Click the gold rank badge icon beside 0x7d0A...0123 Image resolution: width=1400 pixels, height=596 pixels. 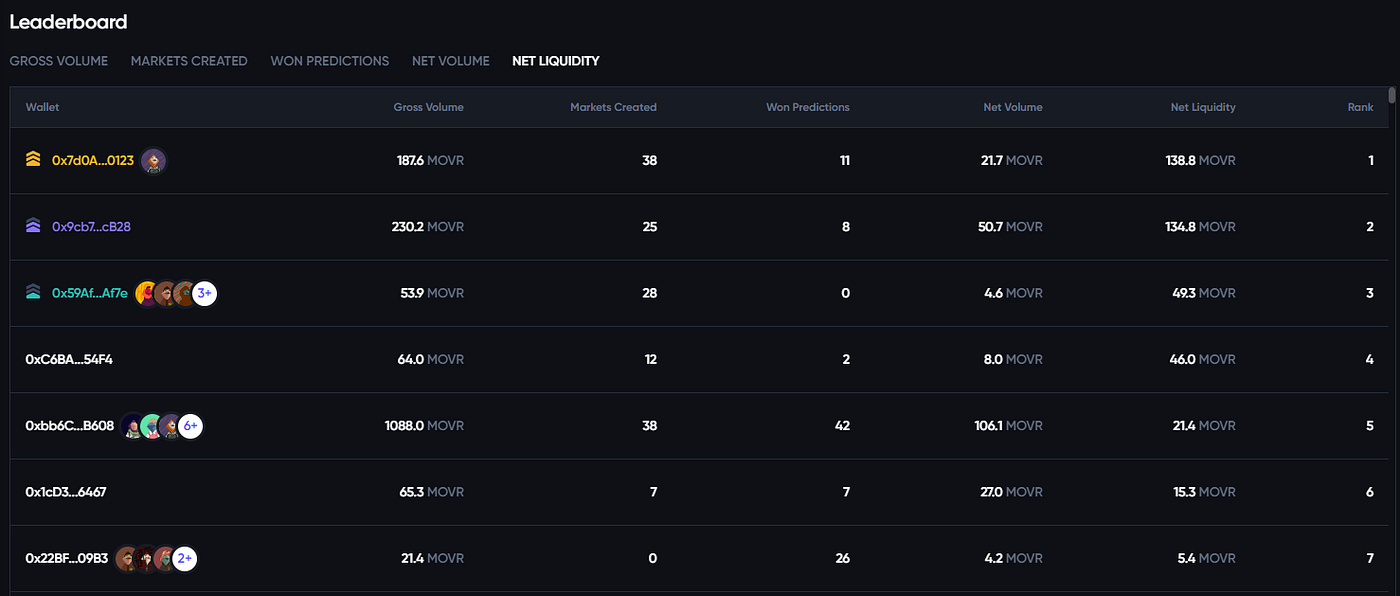click(33, 160)
